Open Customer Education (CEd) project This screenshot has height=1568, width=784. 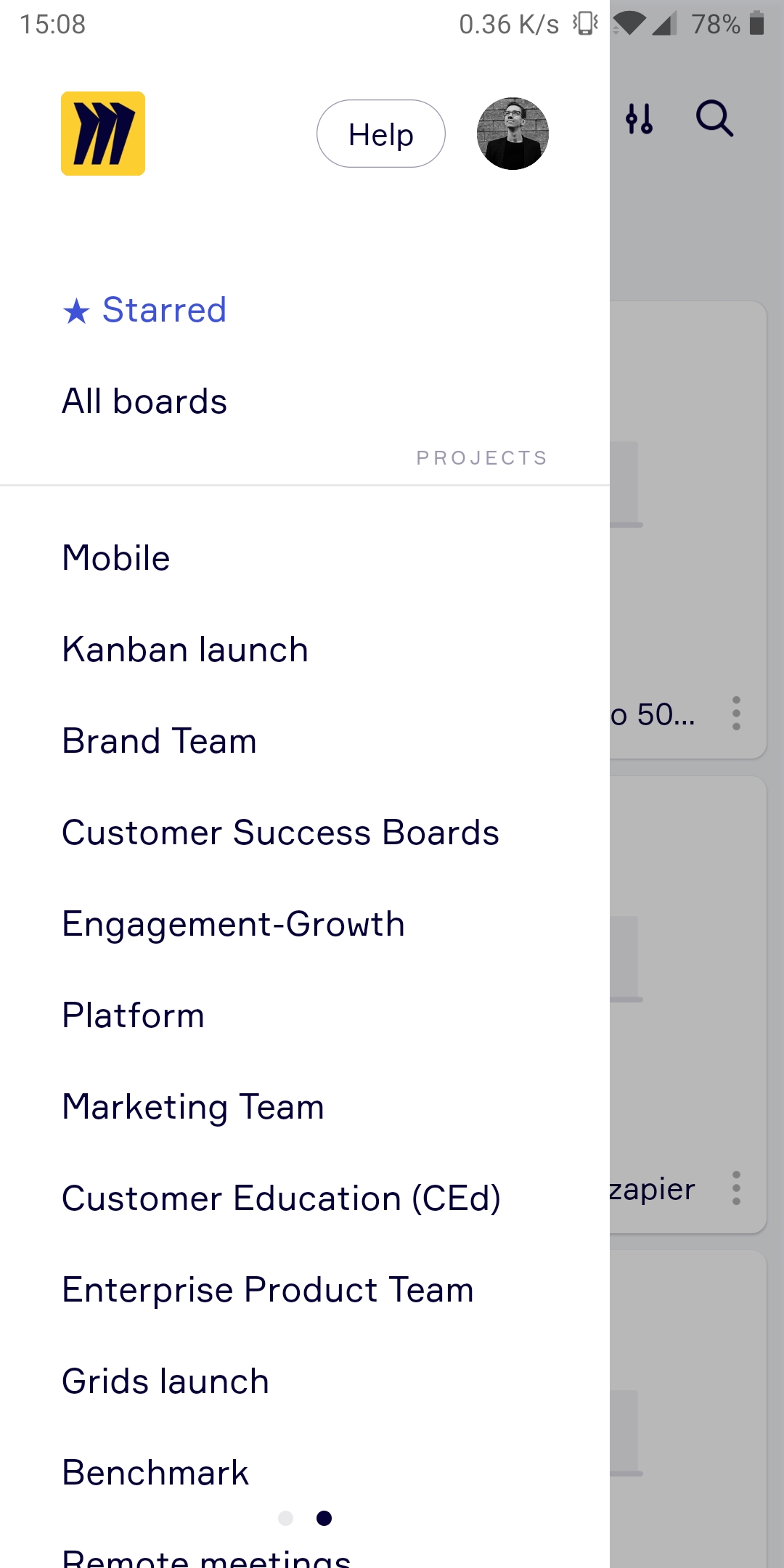281,1199
